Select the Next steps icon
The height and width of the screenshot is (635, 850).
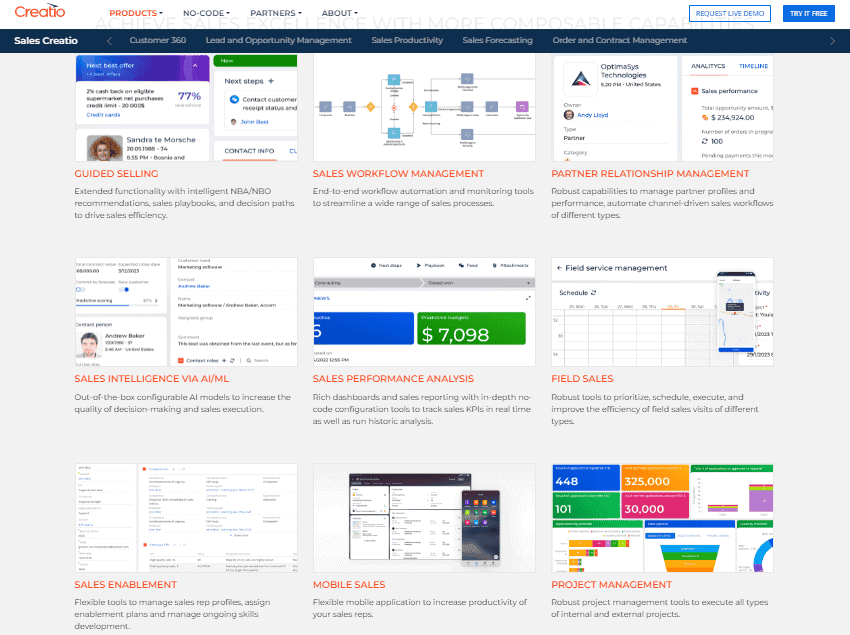point(373,265)
